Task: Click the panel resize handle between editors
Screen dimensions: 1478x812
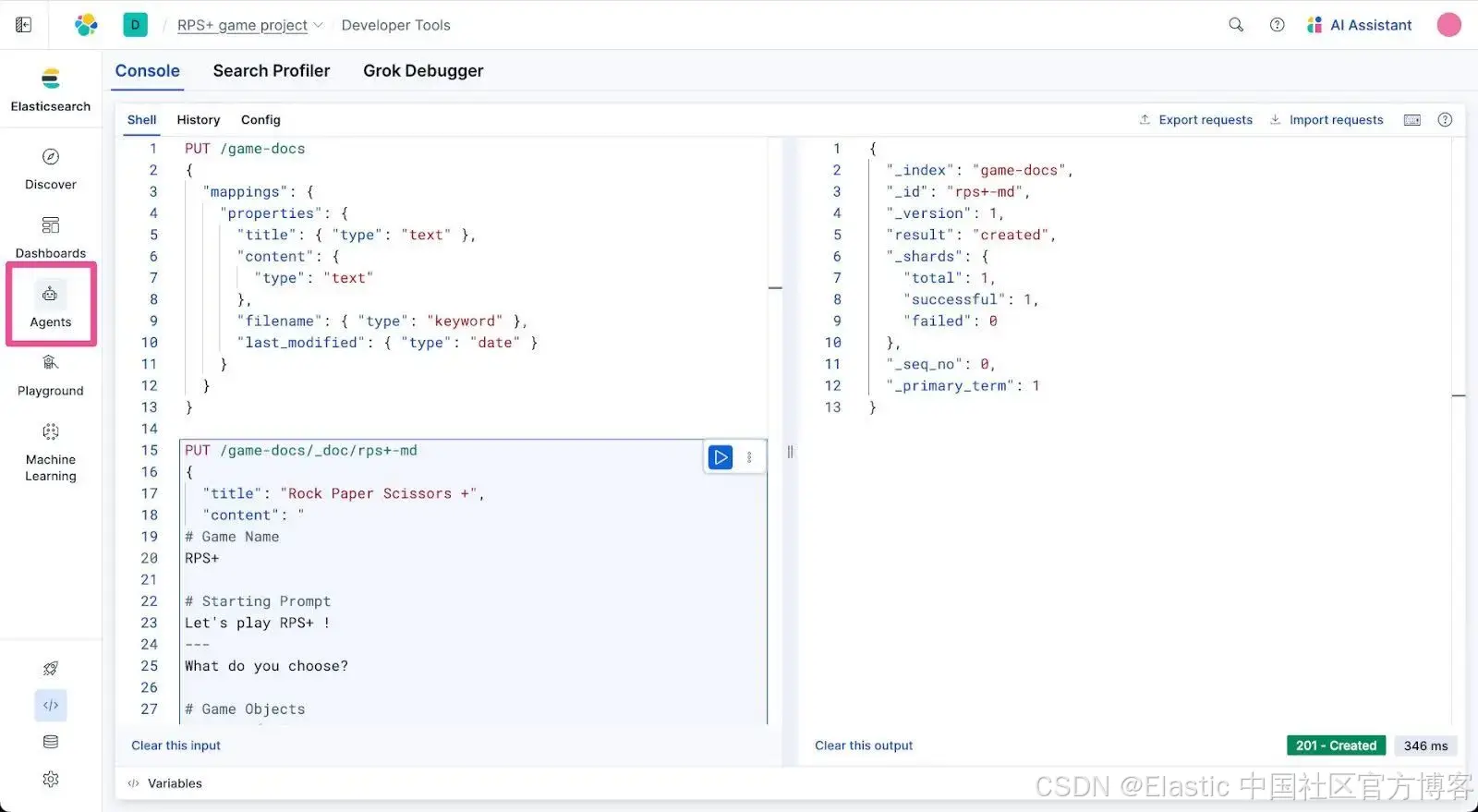Action: pos(790,452)
